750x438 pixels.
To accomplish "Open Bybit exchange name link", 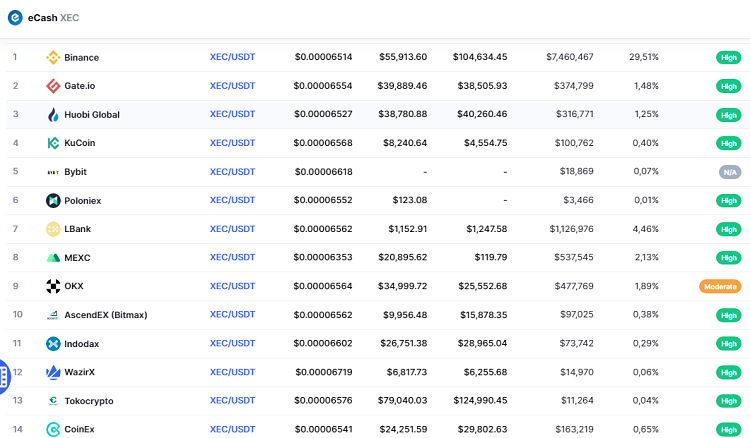I will [75, 172].
